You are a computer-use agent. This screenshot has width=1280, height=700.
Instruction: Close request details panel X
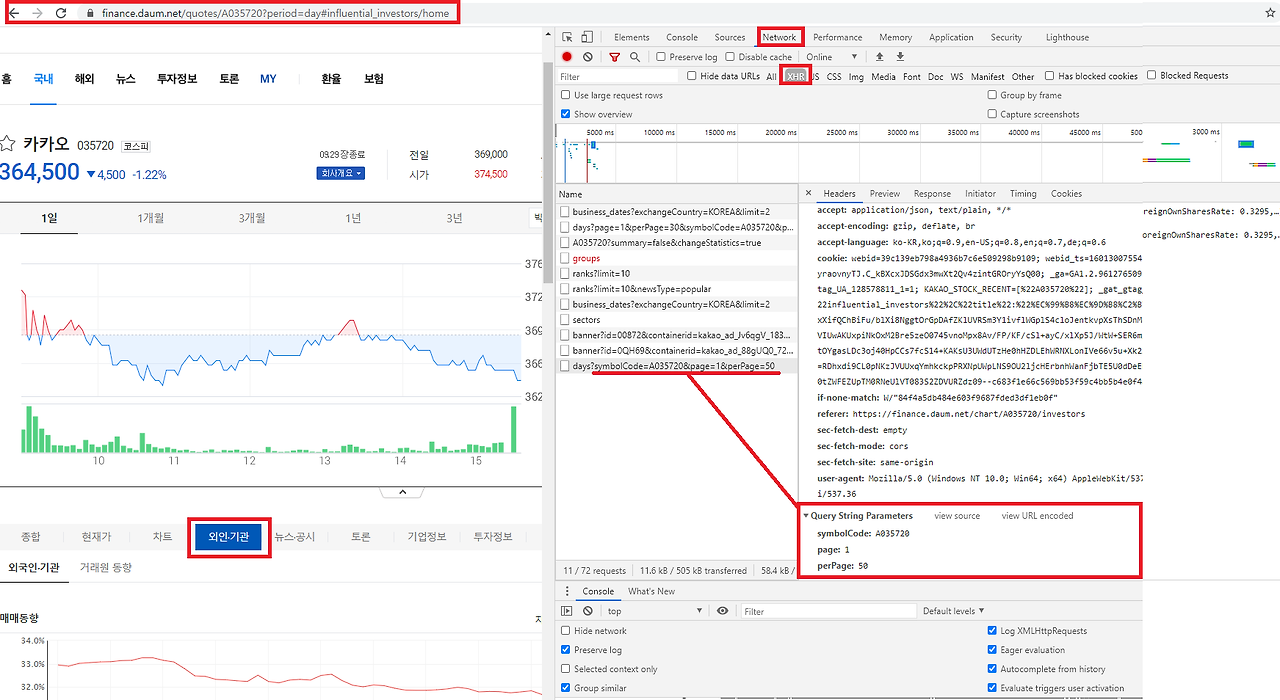[808, 194]
